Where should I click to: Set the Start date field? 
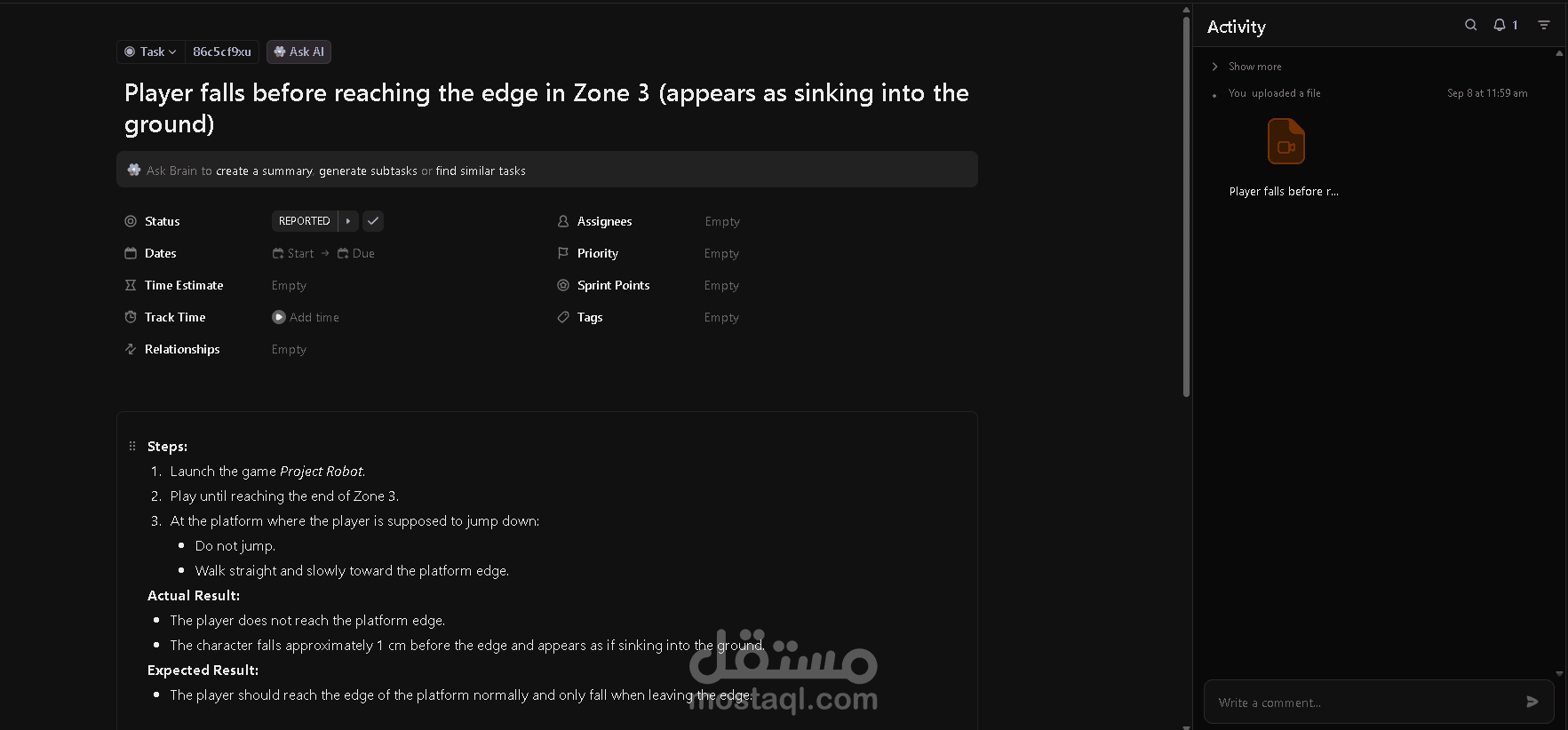(293, 253)
